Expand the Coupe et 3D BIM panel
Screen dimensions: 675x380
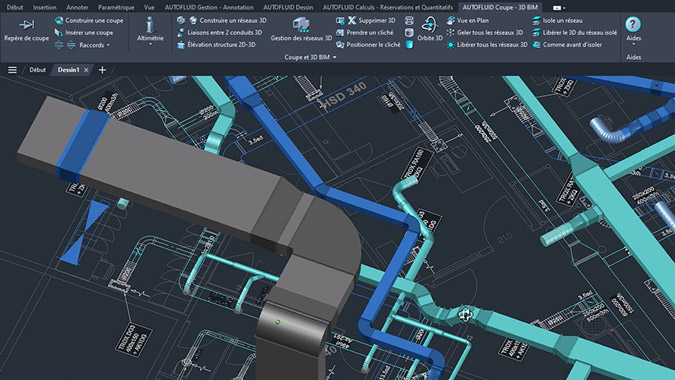coord(310,57)
